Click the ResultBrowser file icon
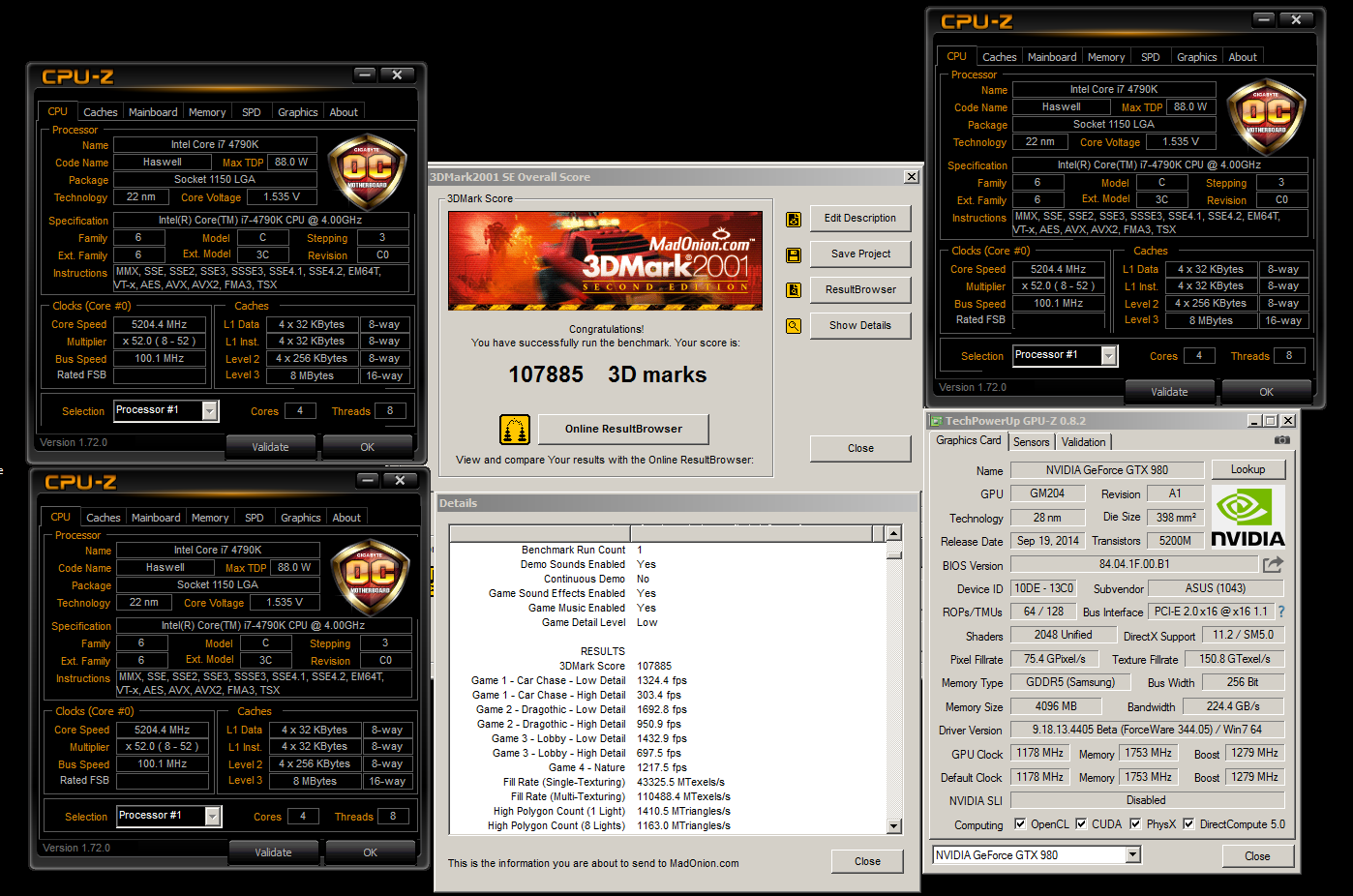Image resolution: width=1353 pixels, height=896 pixels. [x=794, y=290]
